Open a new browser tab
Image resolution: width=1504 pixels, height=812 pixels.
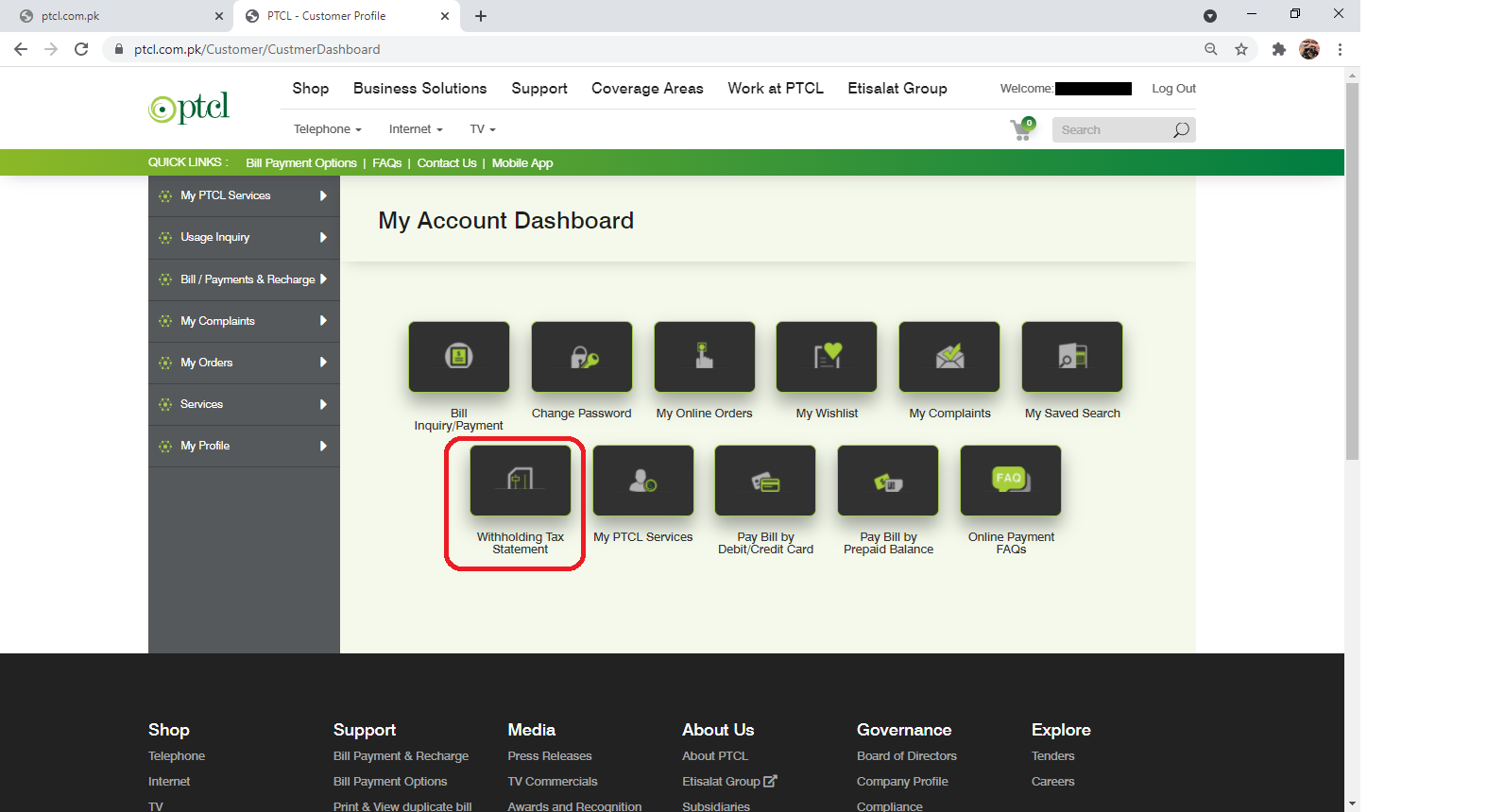(481, 16)
